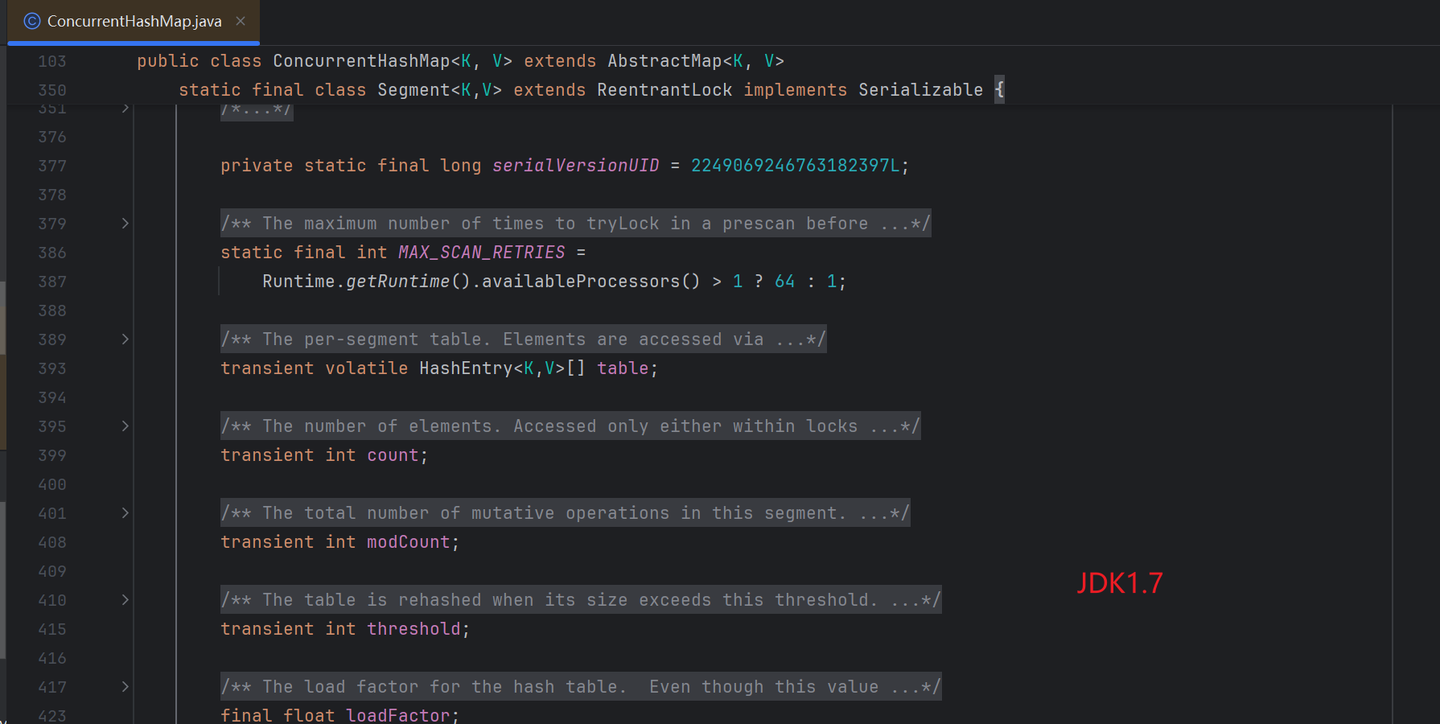The width and height of the screenshot is (1440, 724).
Task: Click ReentrantLock in sticky Segment header
Action: 665,90
